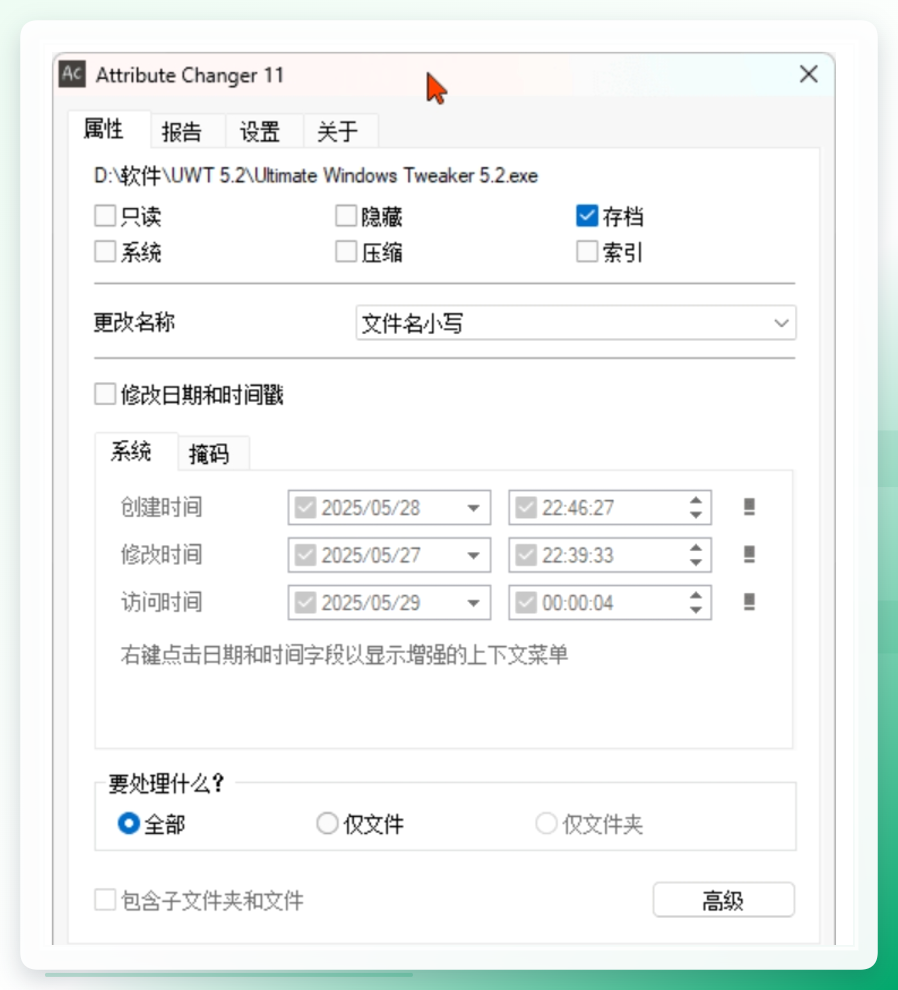Click the Attribute Changer Ac app icon
The height and width of the screenshot is (990, 898).
tap(72, 75)
